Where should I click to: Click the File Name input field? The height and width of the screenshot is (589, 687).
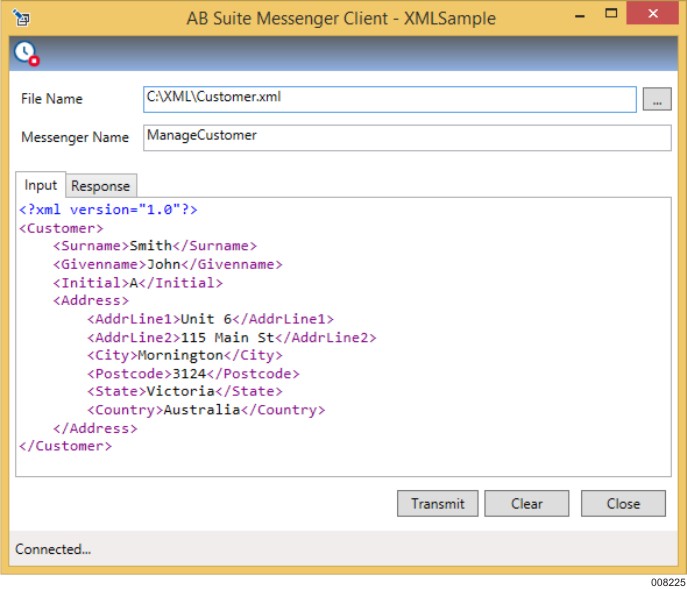tap(390, 99)
